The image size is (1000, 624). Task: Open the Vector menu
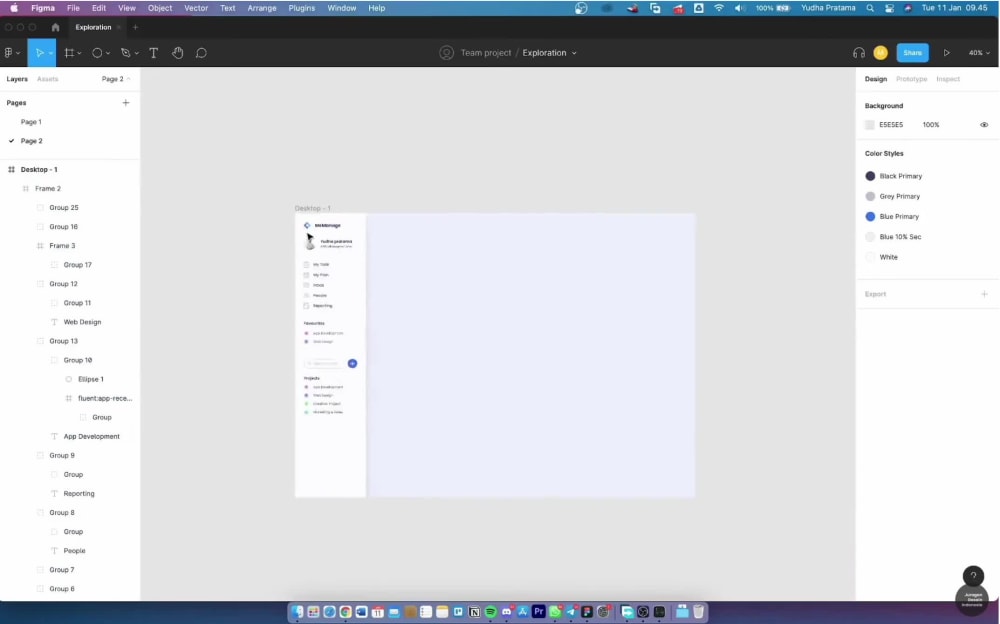click(196, 8)
